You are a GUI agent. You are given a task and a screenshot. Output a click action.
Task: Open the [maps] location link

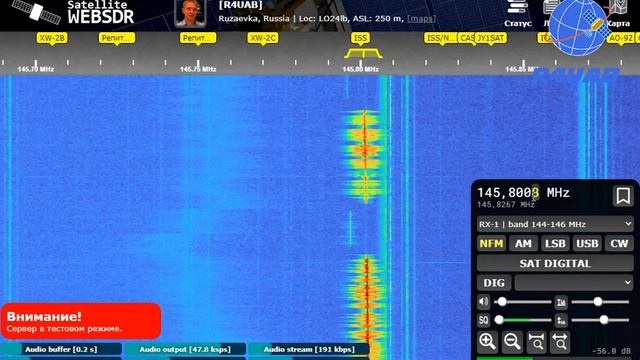pyautogui.click(x=421, y=18)
